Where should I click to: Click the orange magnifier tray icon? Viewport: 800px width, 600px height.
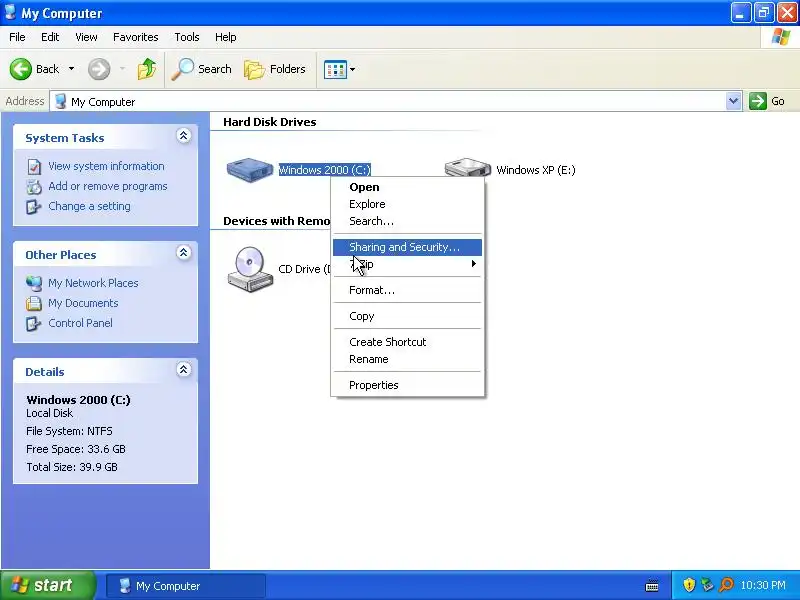pyautogui.click(x=726, y=585)
